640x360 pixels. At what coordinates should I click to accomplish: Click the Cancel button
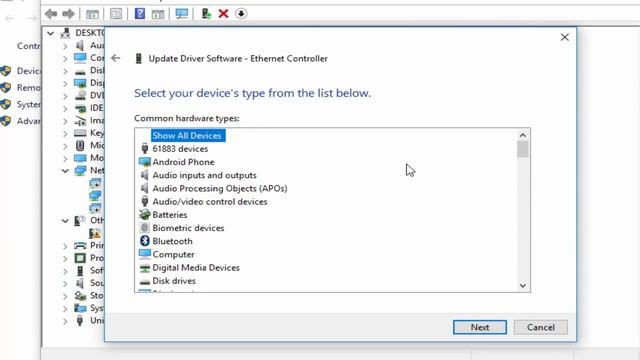pos(541,327)
